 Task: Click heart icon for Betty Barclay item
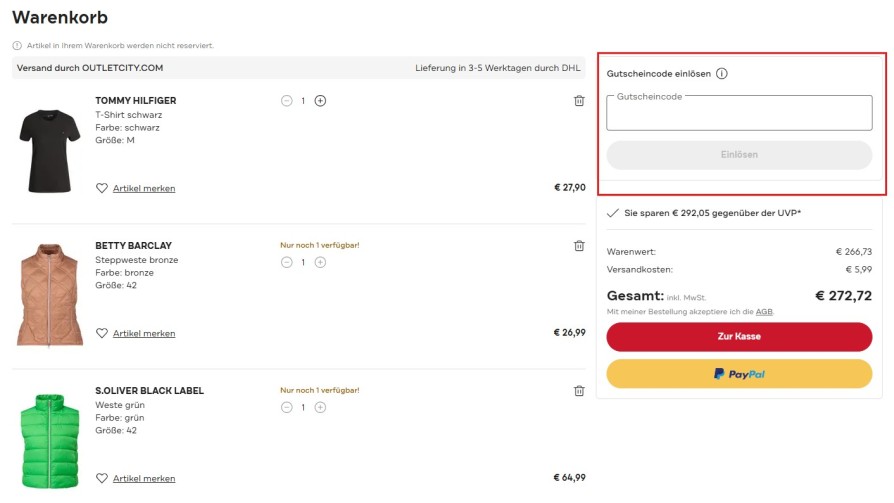(x=101, y=333)
